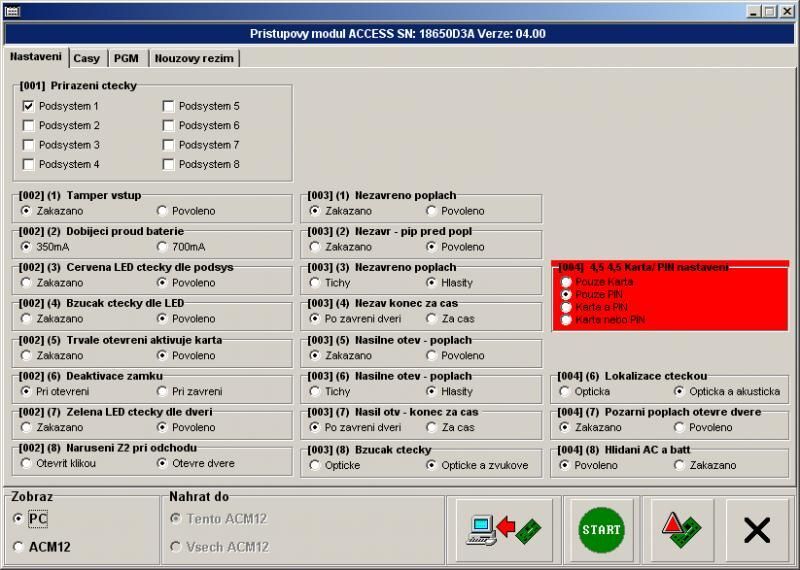Click the red triangle module icon button
This screenshot has height=570, width=800.
tap(681, 529)
